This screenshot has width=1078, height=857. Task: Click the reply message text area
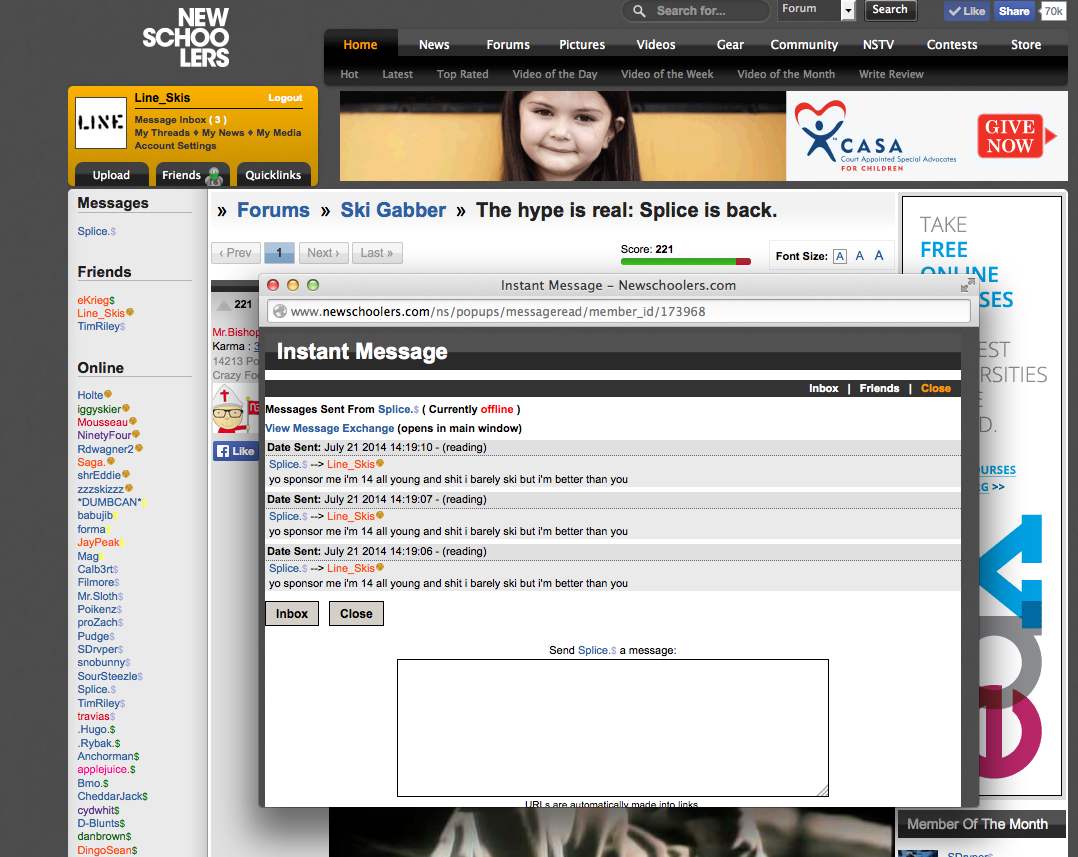pos(612,727)
